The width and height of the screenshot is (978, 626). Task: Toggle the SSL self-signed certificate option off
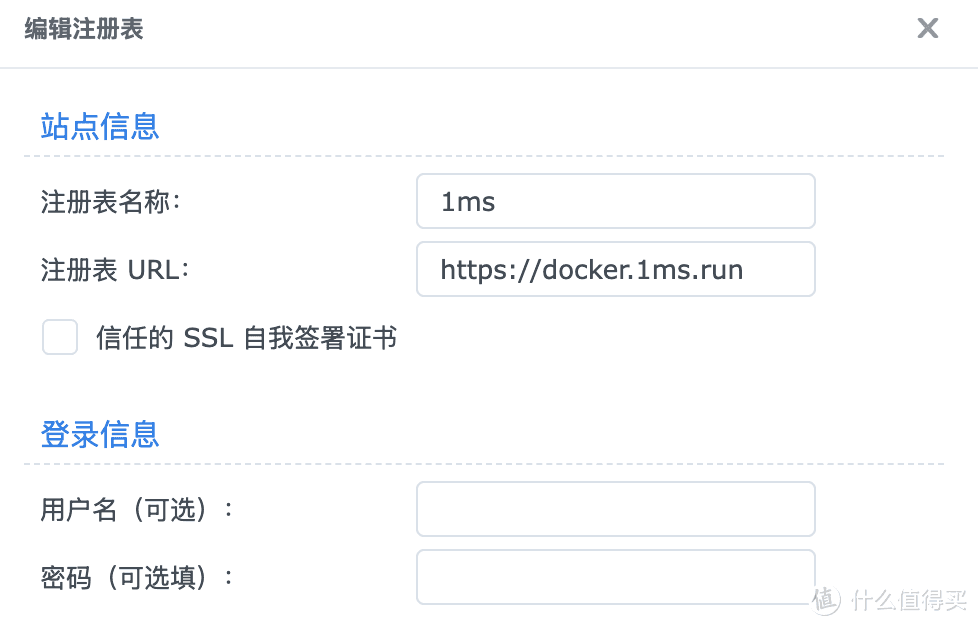coord(60,337)
